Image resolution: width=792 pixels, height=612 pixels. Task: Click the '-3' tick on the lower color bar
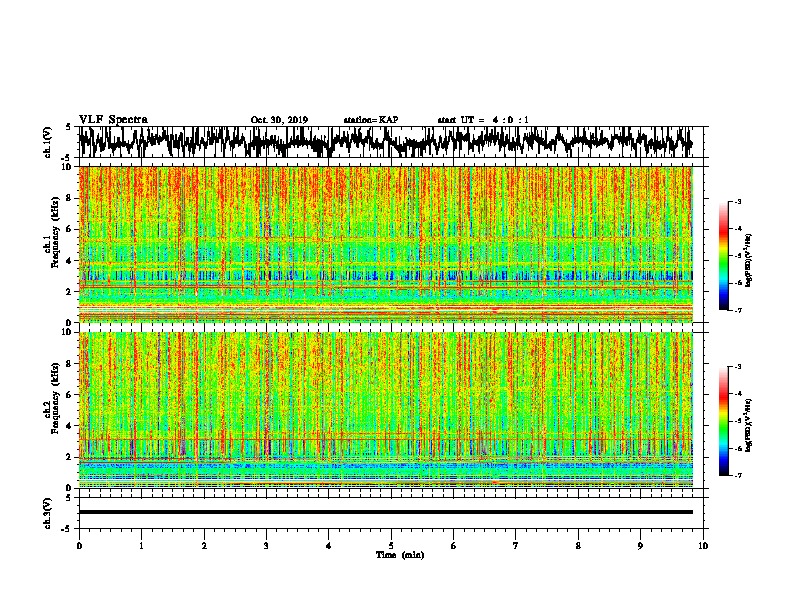[738, 367]
